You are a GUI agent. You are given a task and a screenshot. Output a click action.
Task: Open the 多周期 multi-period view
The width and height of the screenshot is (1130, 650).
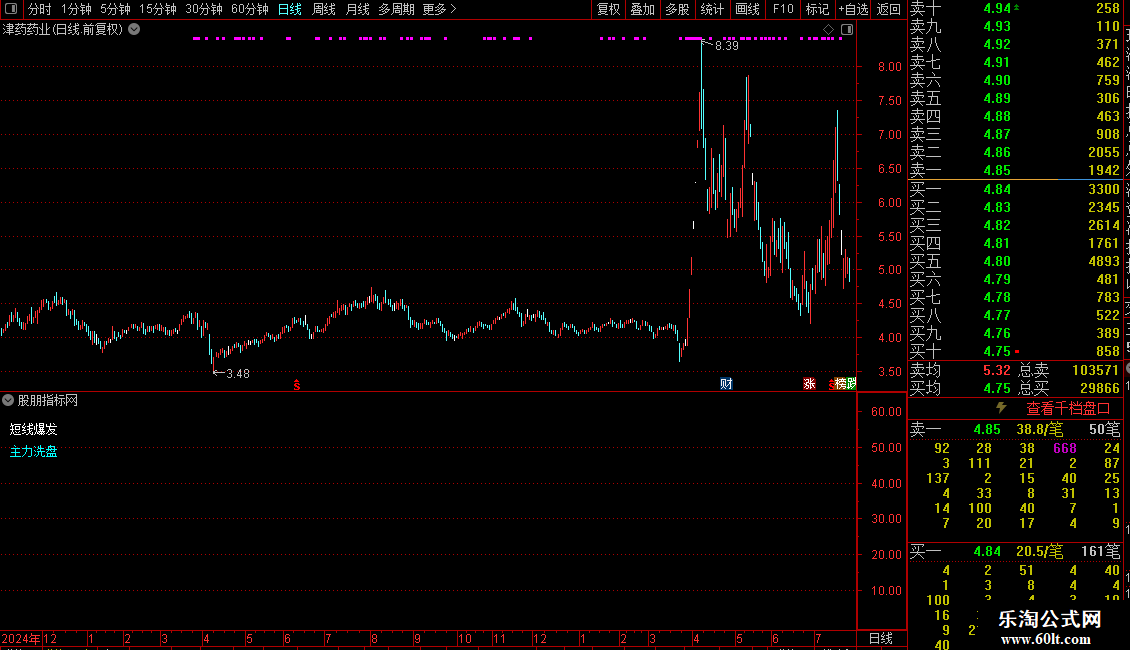click(x=396, y=9)
